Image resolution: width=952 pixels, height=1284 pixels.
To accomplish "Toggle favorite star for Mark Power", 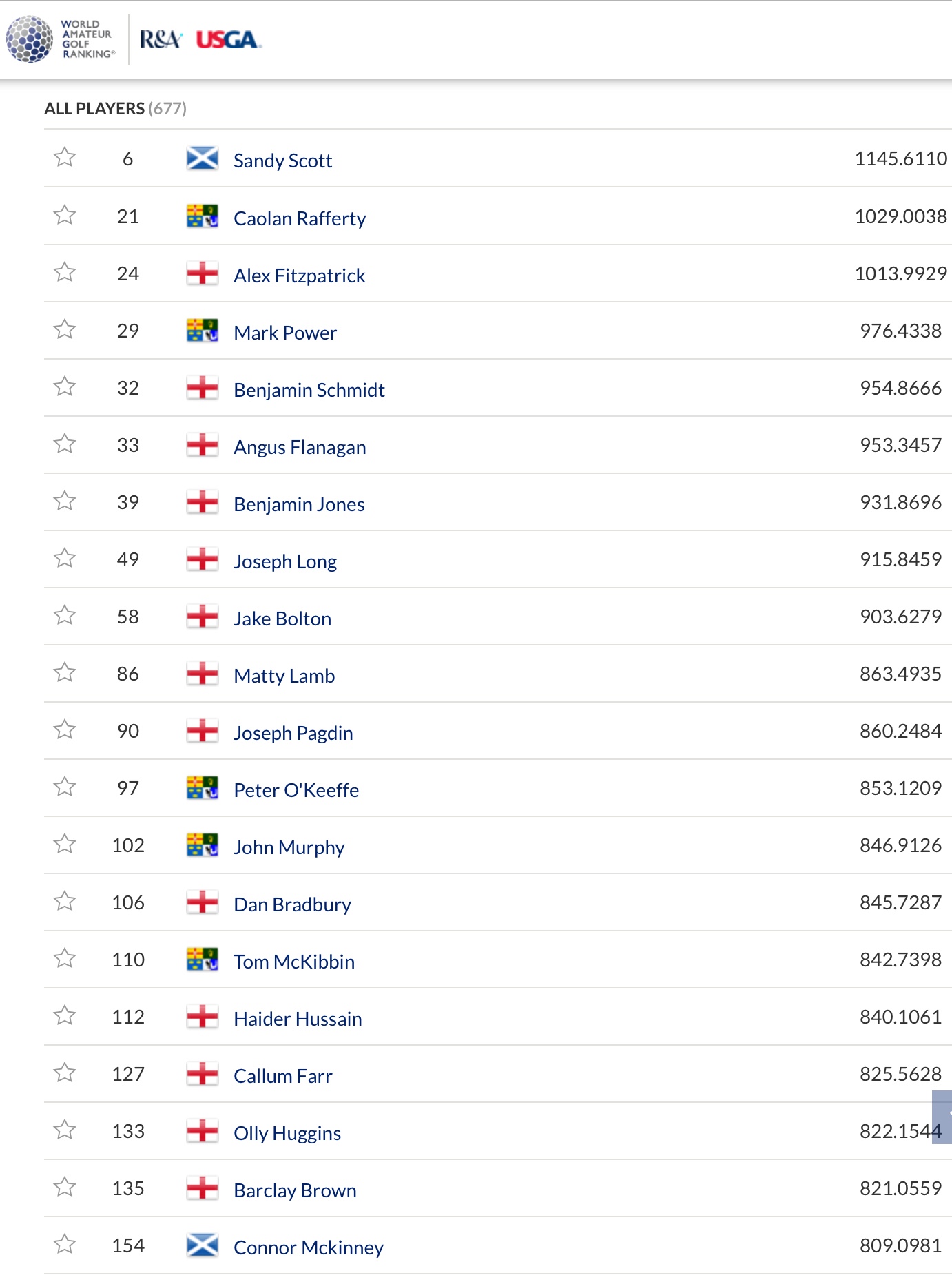I will click(65, 329).
